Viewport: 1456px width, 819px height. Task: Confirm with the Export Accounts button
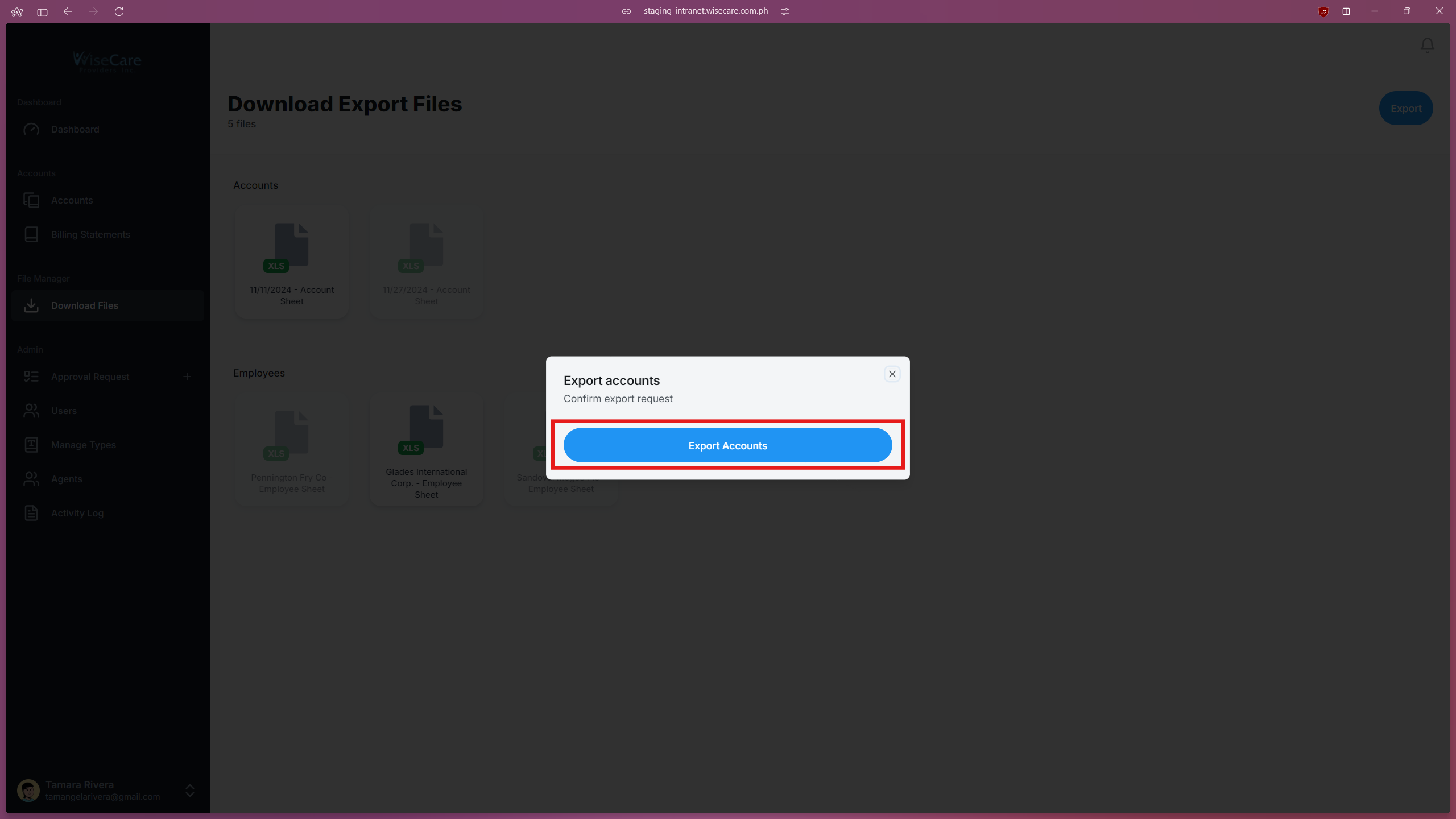click(727, 445)
